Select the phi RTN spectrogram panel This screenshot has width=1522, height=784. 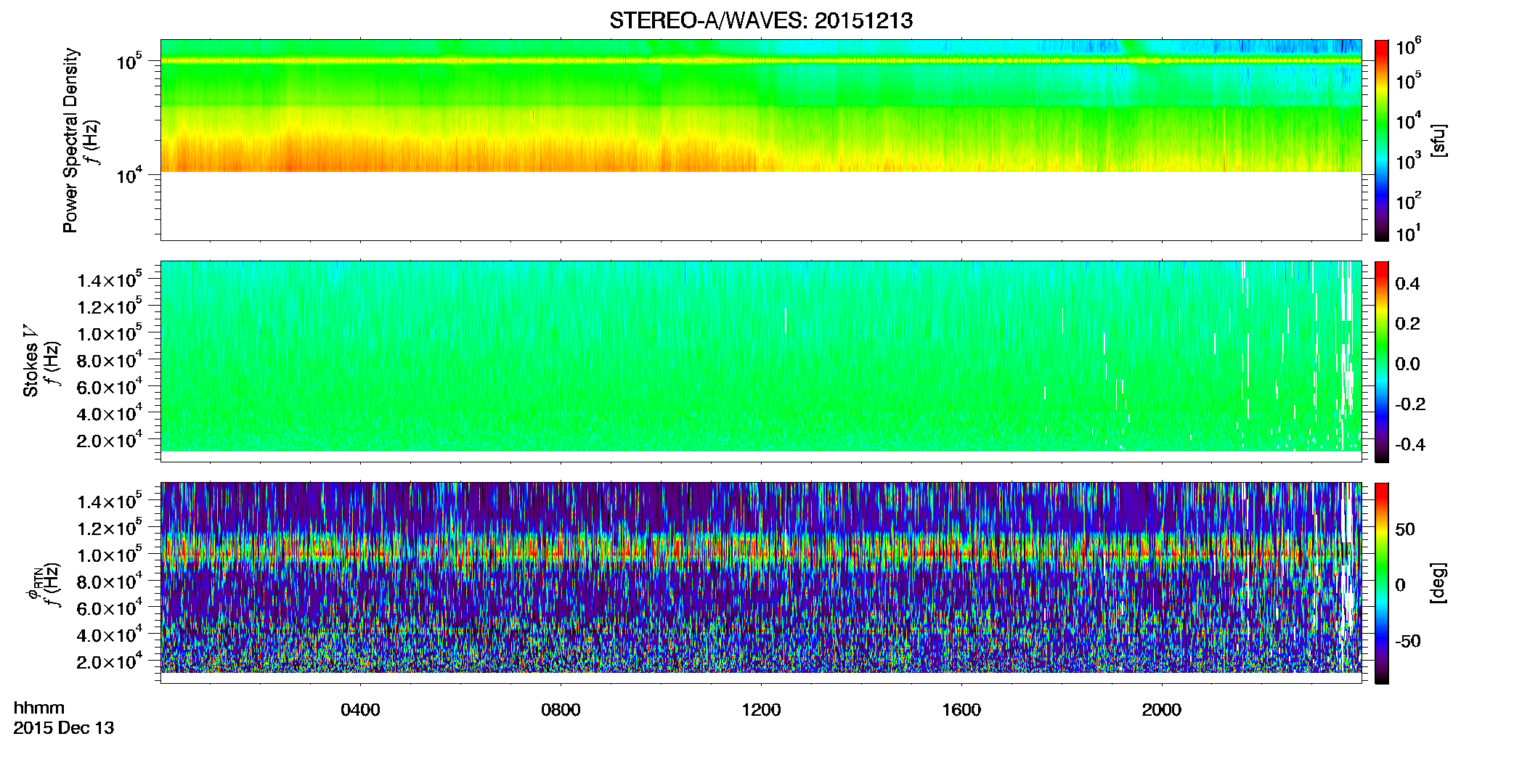click(761, 582)
